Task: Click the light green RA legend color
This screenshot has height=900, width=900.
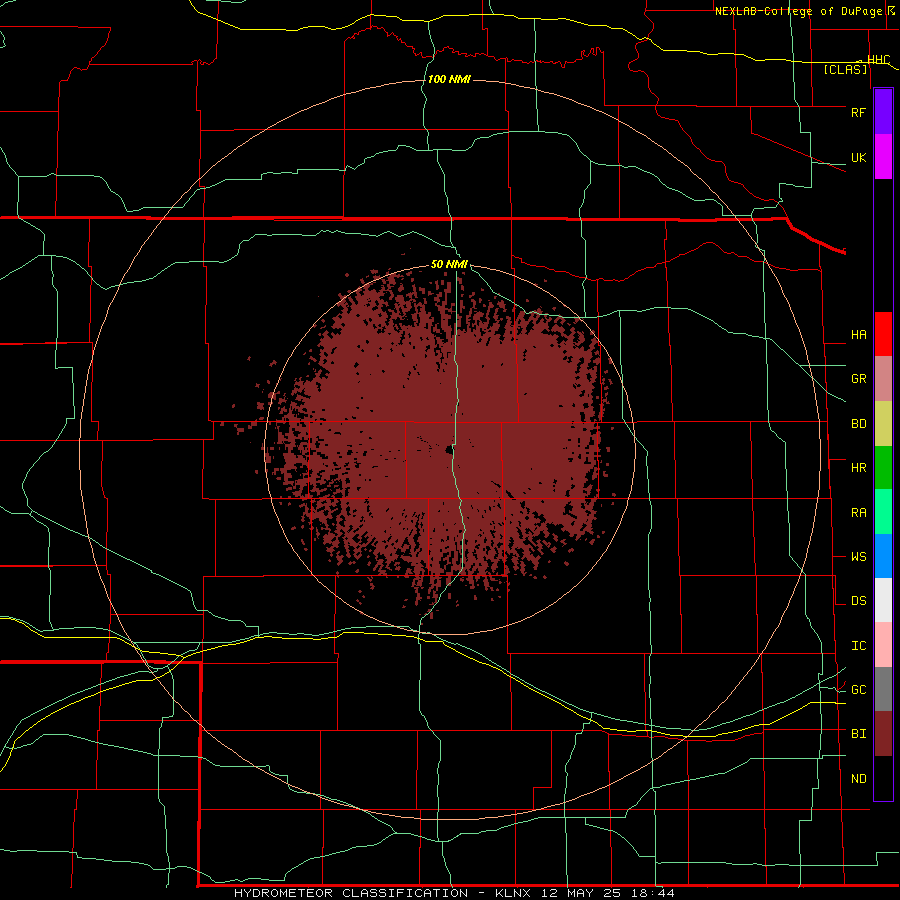Action: (883, 512)
